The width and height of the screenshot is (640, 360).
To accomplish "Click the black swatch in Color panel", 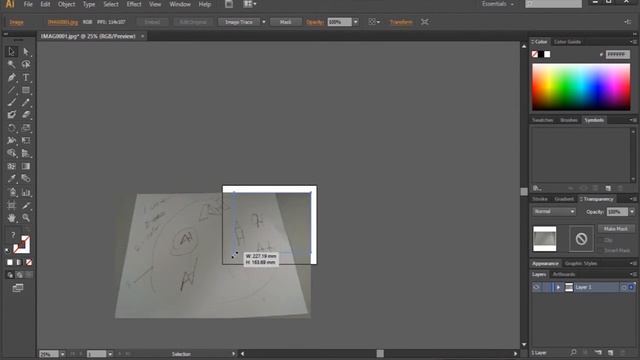I will [x=541, y=54].
